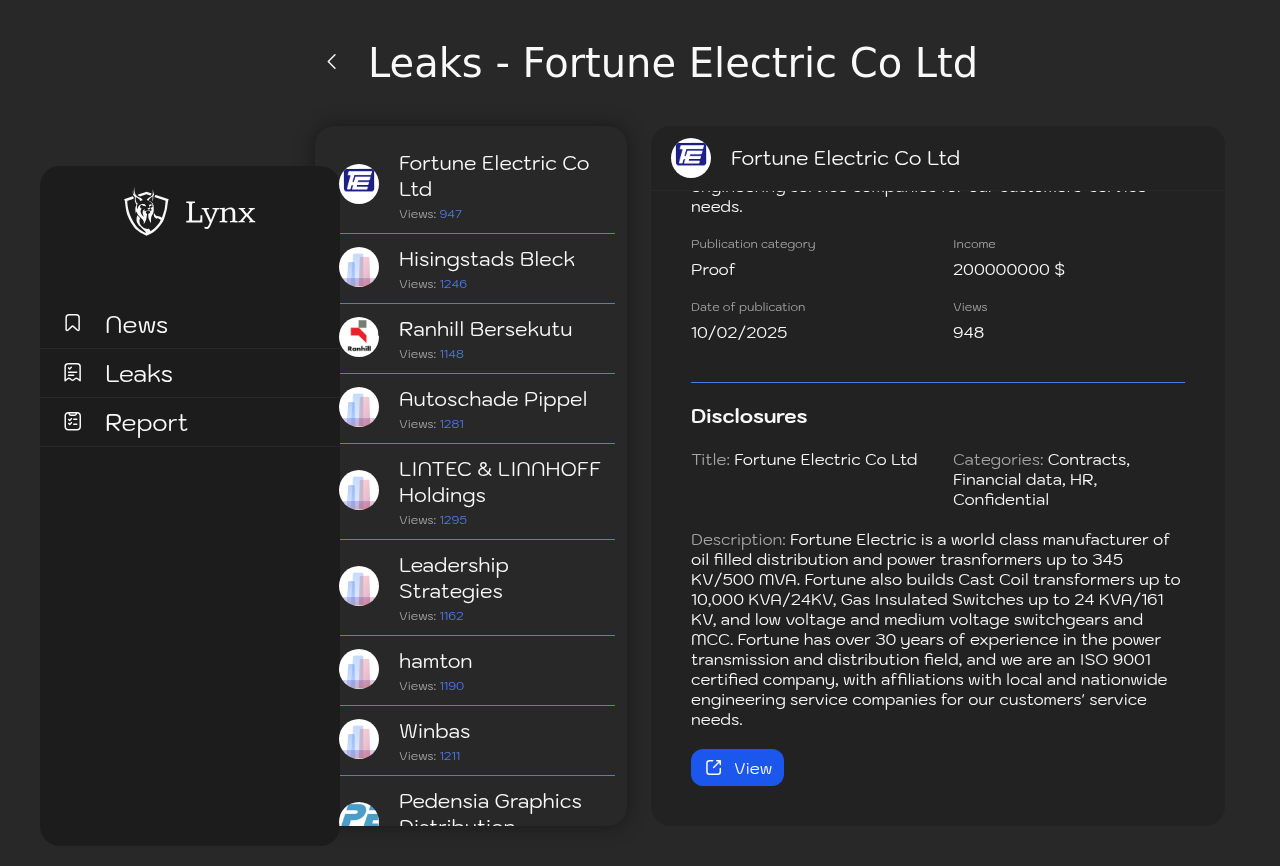1280x866 pixels.
Task: Select the Ranhill Bersekutu leak entry
Action: pos(477,339)
